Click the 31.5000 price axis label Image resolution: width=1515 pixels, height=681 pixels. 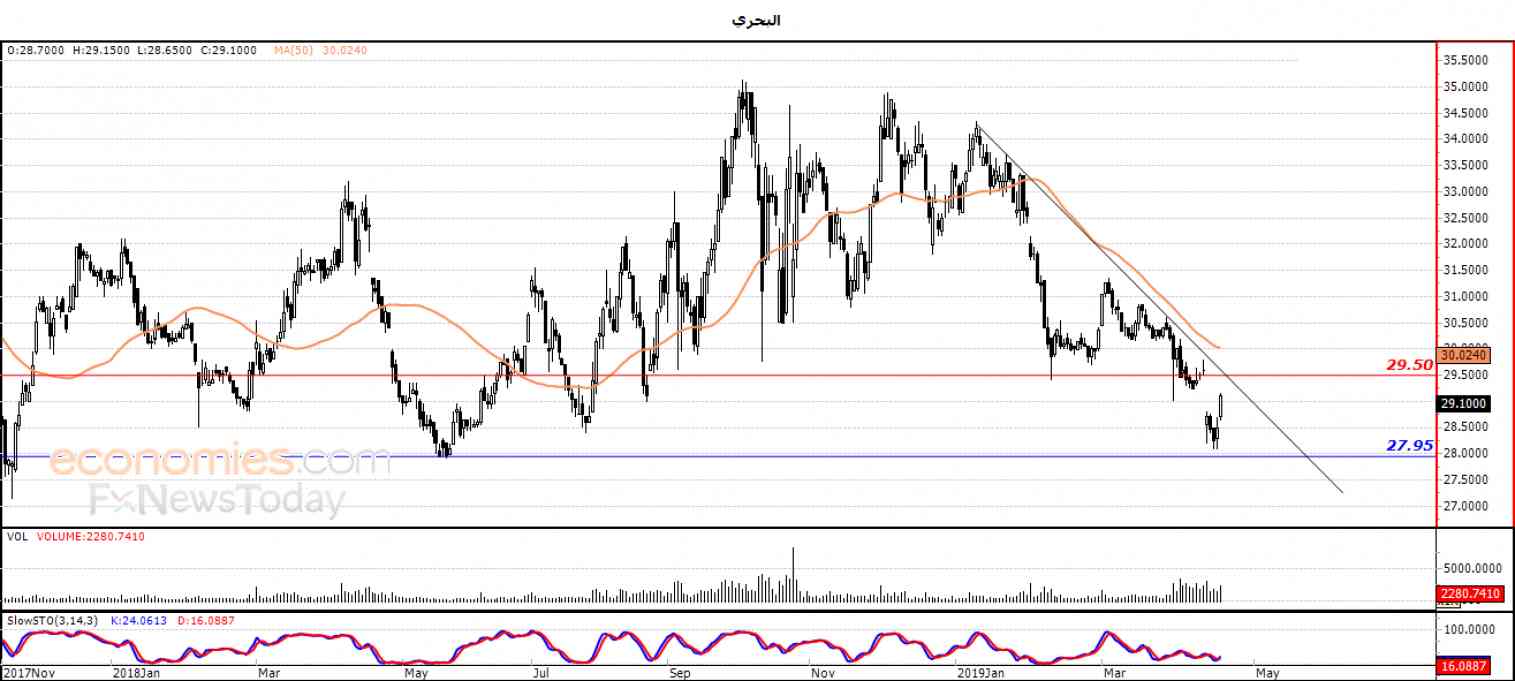click(1466, 270)
